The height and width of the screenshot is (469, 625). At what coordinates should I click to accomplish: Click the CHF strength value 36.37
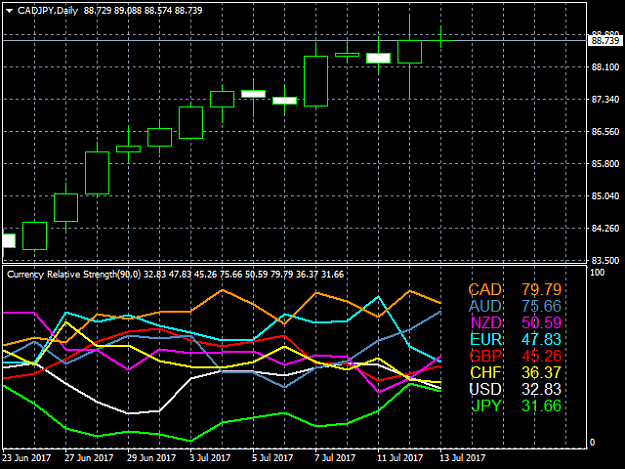541,373
